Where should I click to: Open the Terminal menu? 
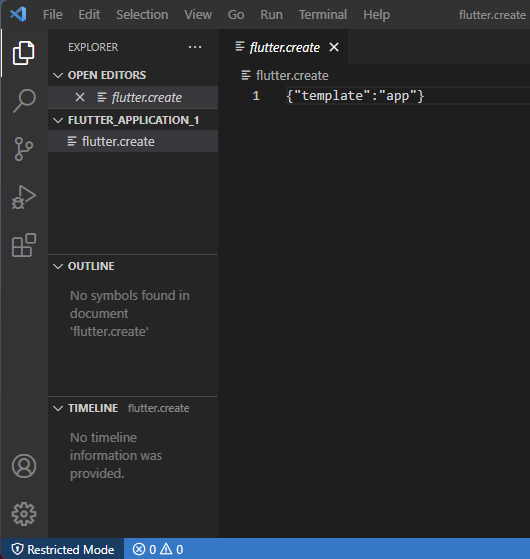(323, 15)
